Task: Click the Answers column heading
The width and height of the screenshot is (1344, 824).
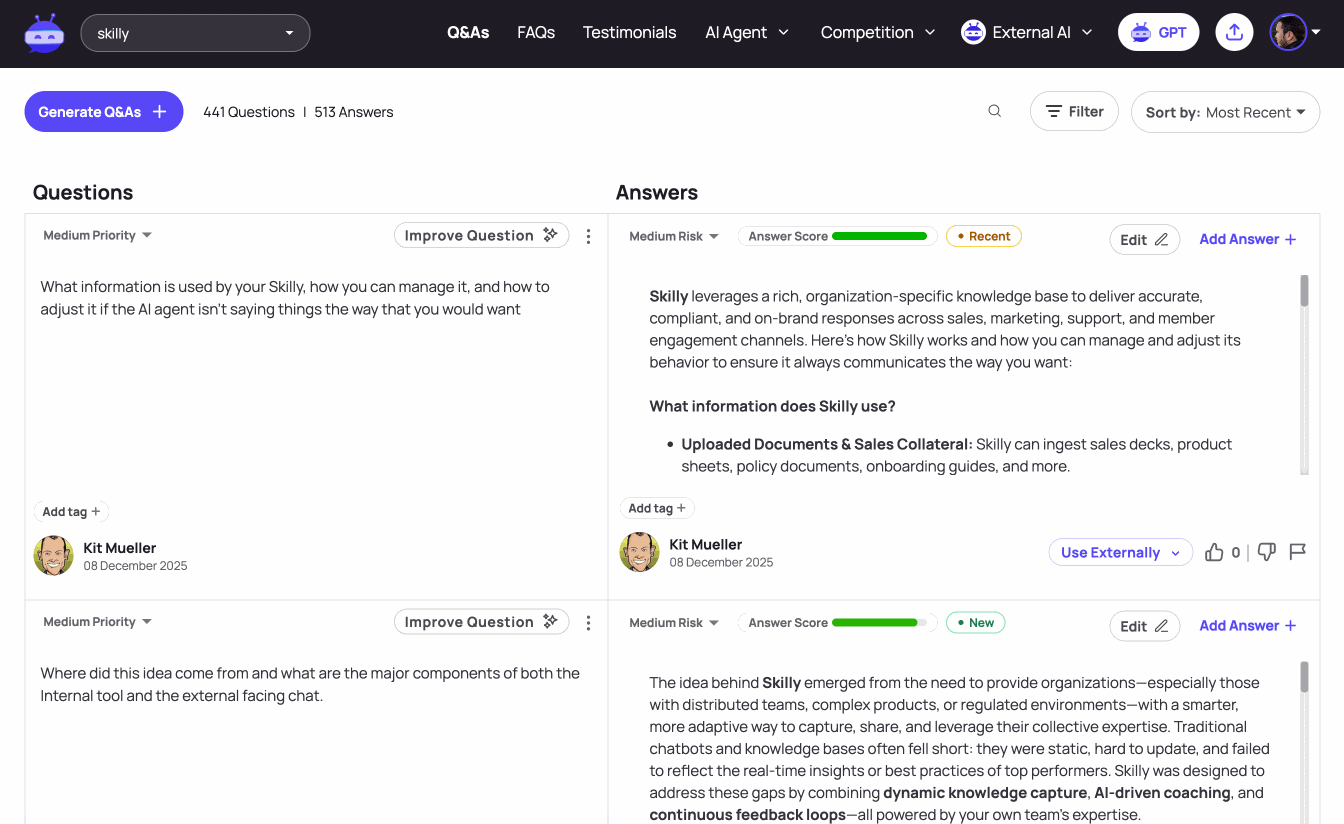Action: pyautogui.click(x=657, y=193)
